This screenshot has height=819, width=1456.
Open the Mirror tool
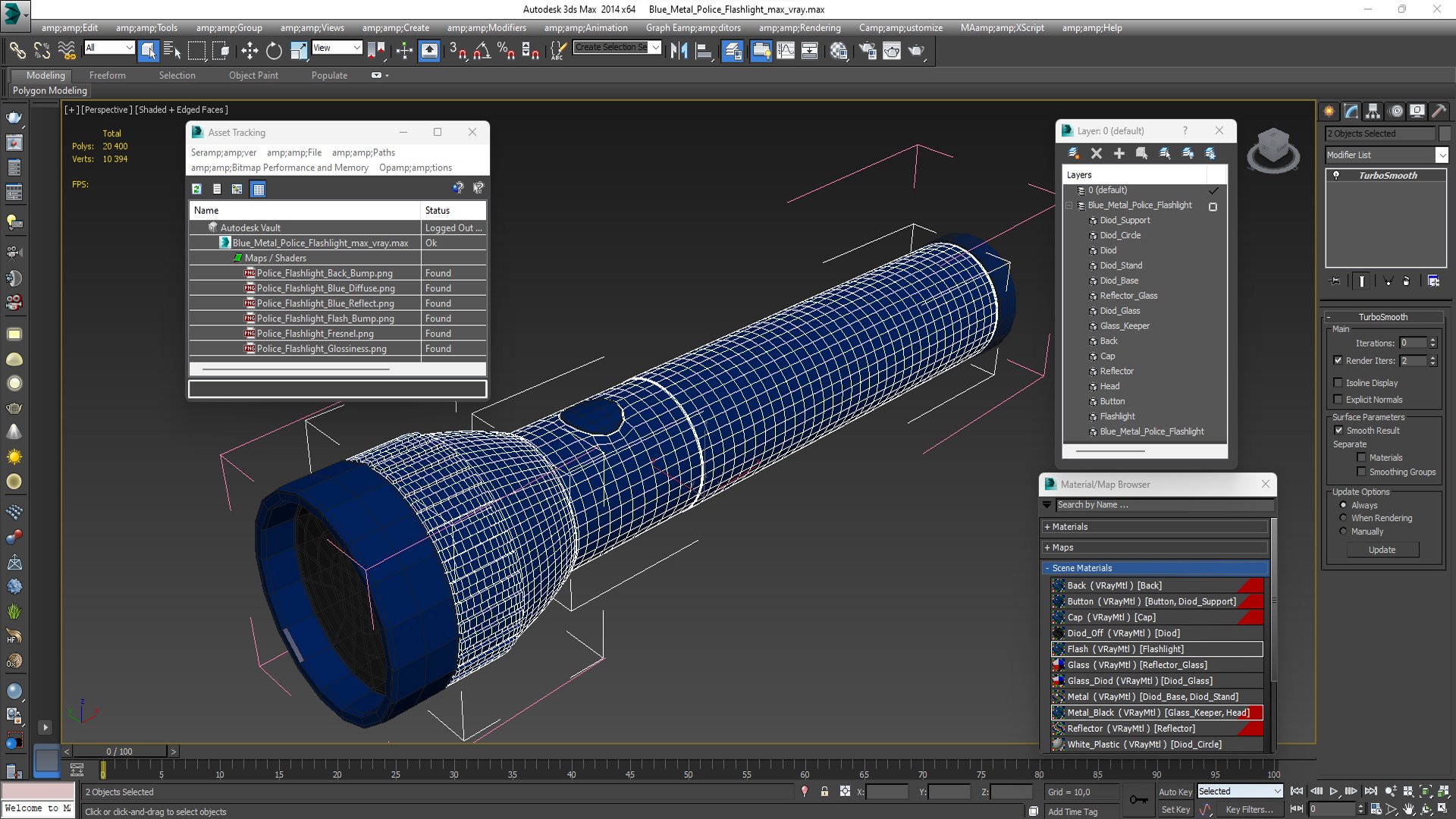[x=679, y=51]
